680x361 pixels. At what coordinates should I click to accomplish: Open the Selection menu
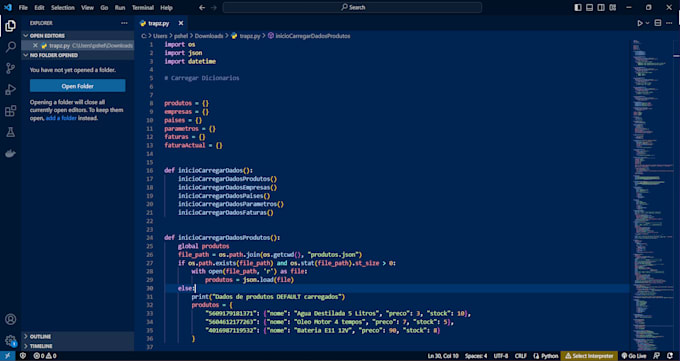click(x=63, y=7)
